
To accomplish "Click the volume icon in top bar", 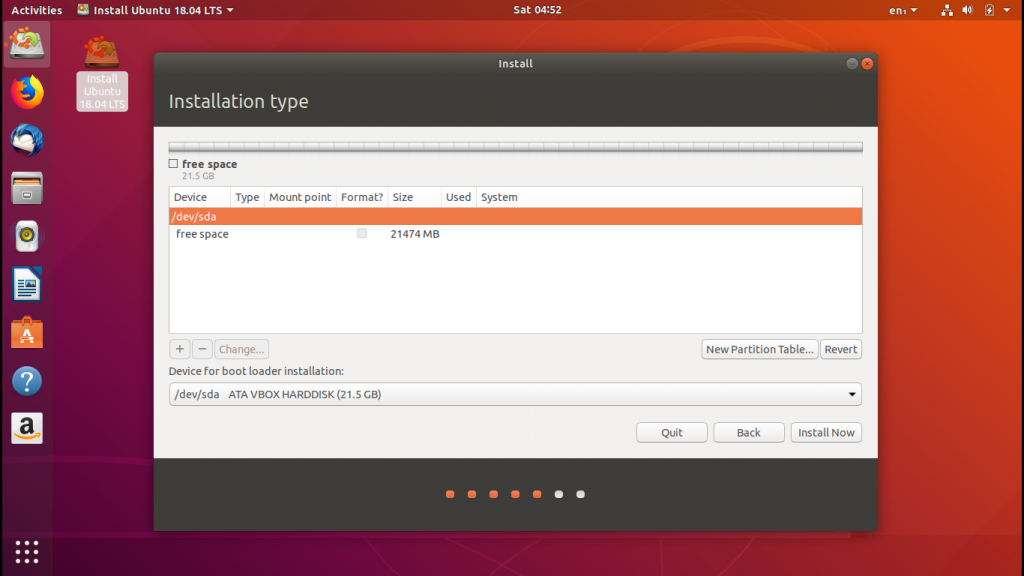I will click(967, 10).
